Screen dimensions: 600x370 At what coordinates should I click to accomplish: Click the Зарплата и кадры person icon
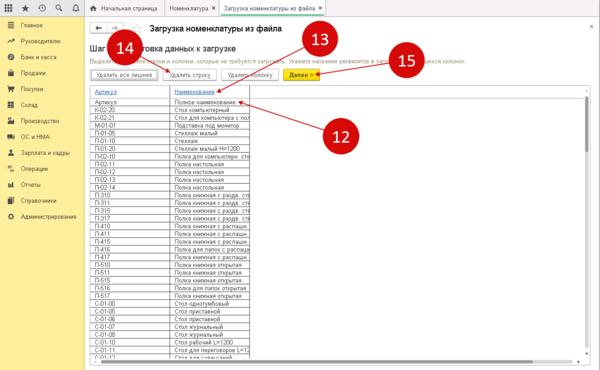click(11, 153)
